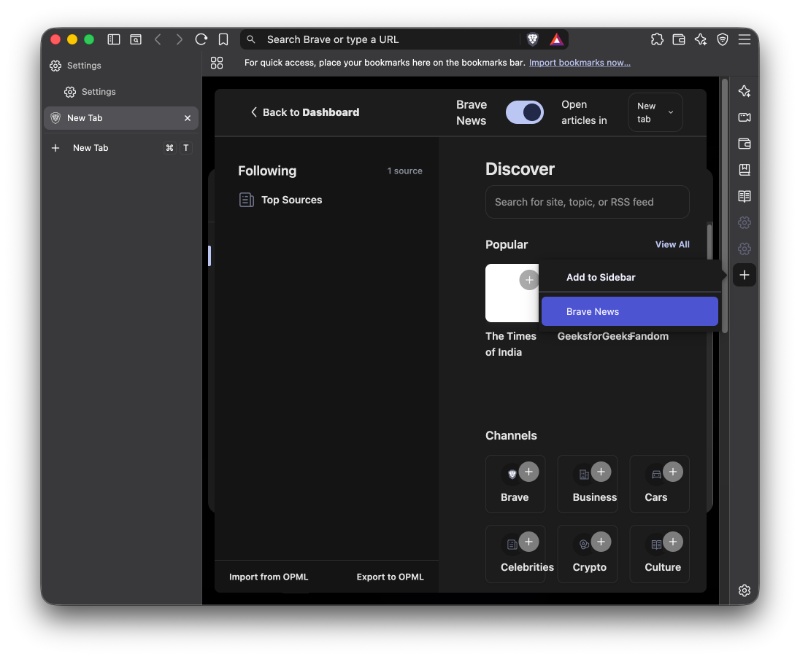Screen dimensions: 800x659
Task: Choose Add to Sidebar menu header
Action: pos(601,277)
